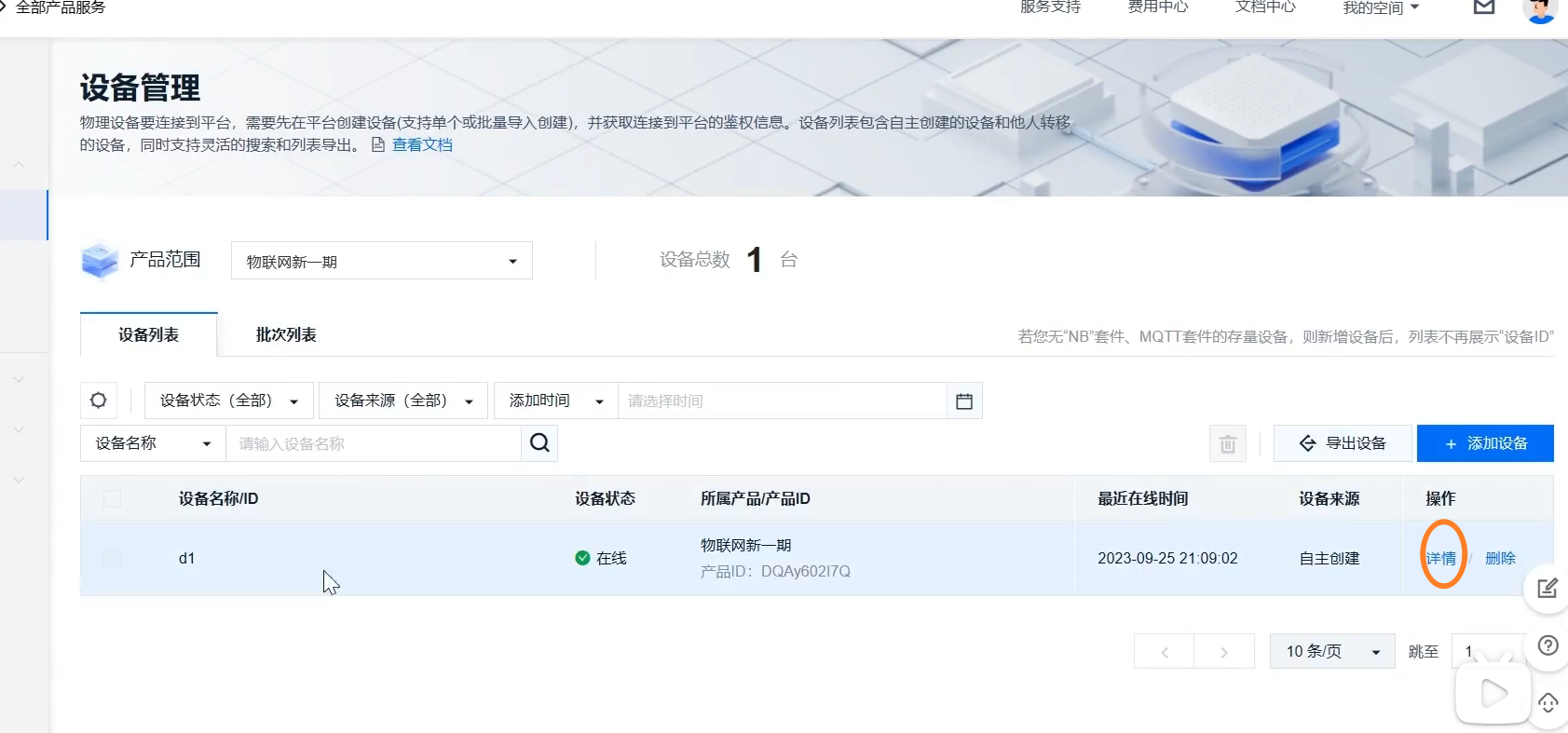
Task: Click the document icon beside 查看文档
Action: click(378, 144)
